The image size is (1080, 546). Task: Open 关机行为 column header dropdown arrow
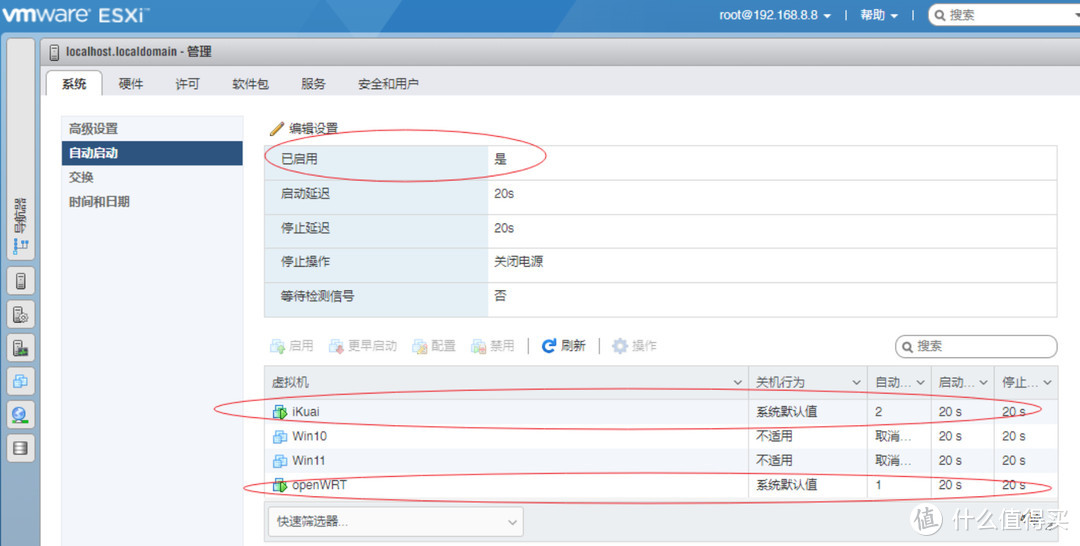click(x=856, y=383)
